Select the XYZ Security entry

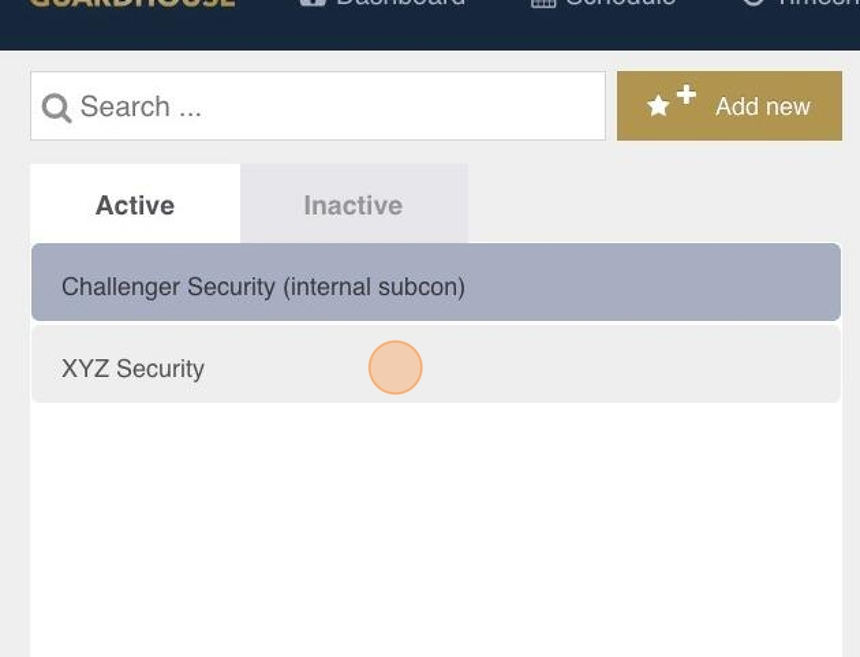tap(436, 364)
